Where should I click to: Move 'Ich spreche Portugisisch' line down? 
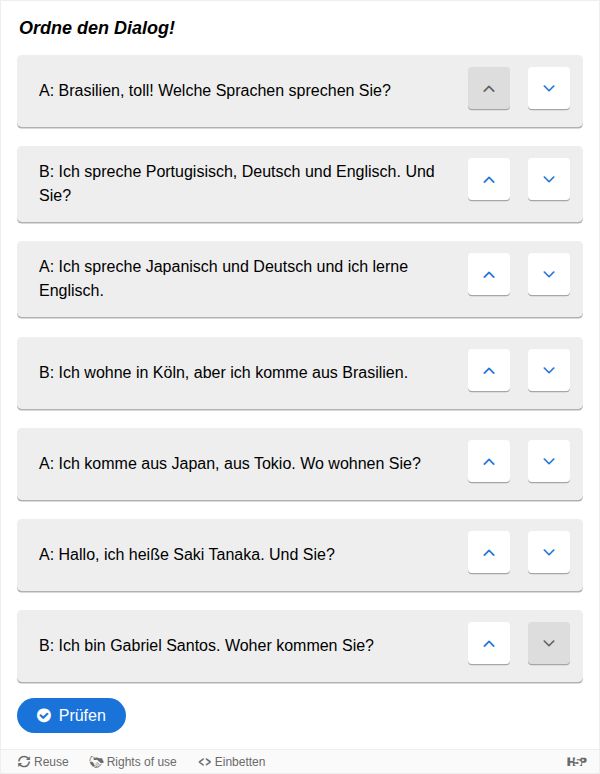[548, 180]
